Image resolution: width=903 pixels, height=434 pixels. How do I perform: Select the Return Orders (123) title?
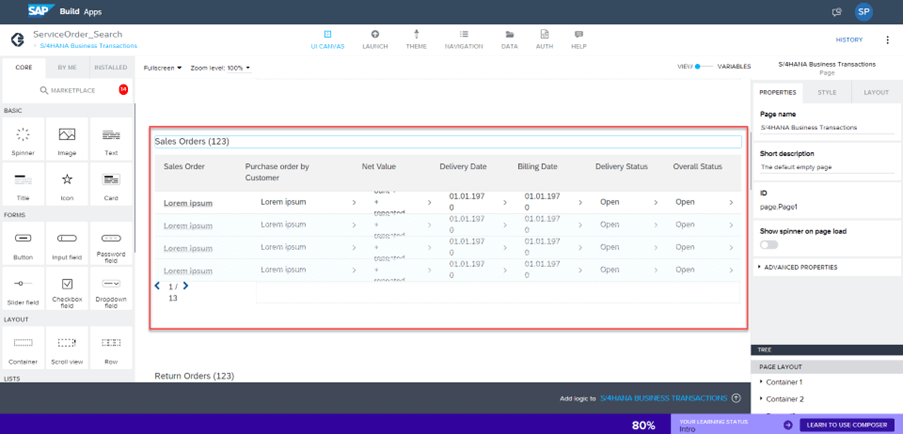point(194,376)
